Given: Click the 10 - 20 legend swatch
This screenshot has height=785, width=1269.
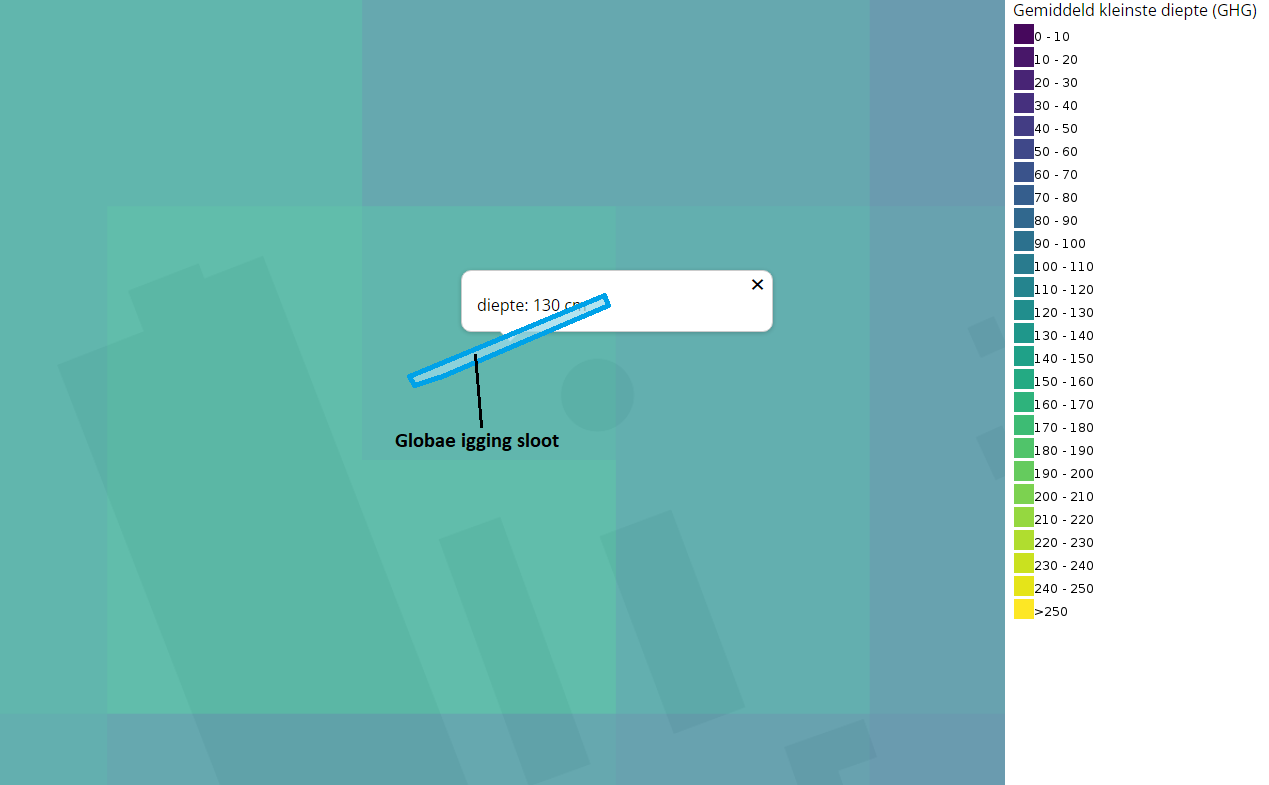Looking at the screenshot, I should point(1024,57).
